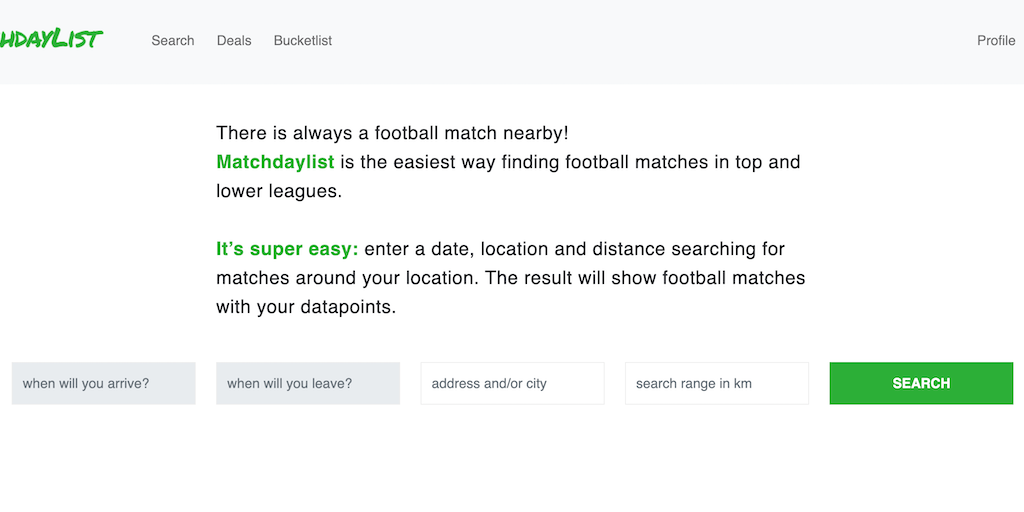This screenshot has width=1024, height=512.
Task: Click the Matchdaylist logo in the header
Action: coord(50,40)
